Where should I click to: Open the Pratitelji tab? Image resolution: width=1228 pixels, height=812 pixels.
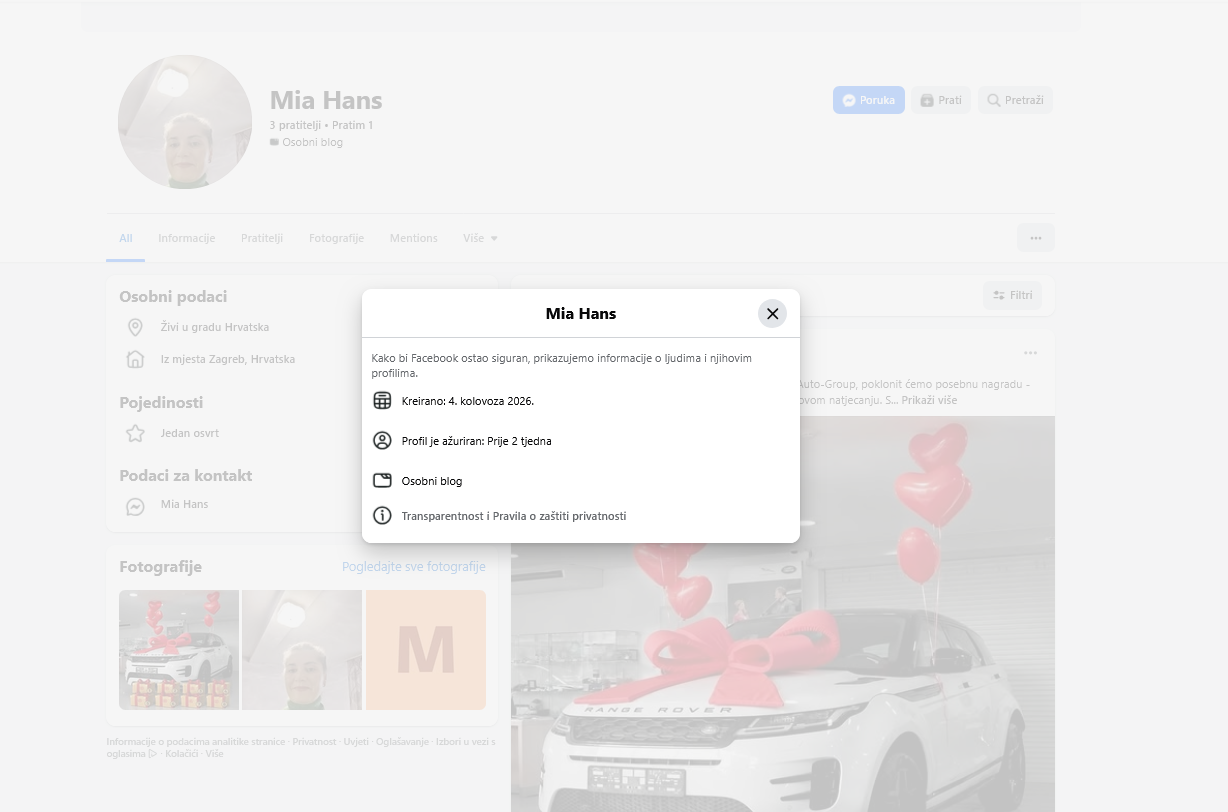[262, 238]
